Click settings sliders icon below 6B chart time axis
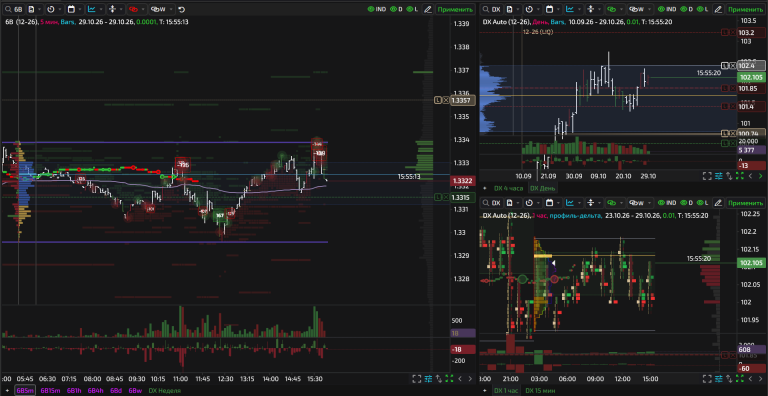The height and width of the screenshot is (396, 768). 428,378
